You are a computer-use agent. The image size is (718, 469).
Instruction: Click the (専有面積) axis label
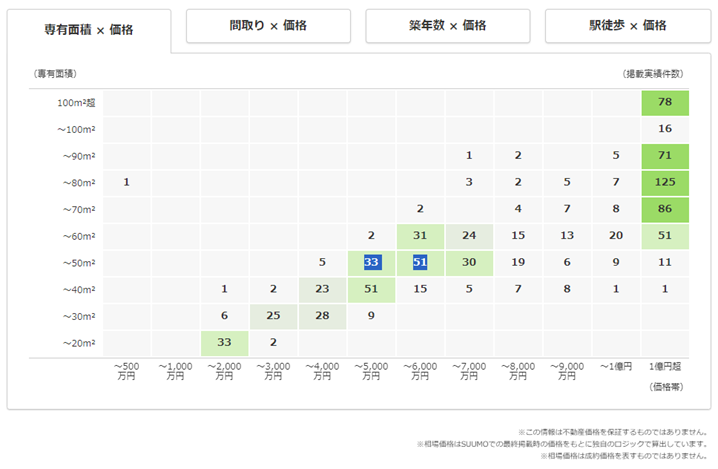pyautogui.click(x=55, y=74)
